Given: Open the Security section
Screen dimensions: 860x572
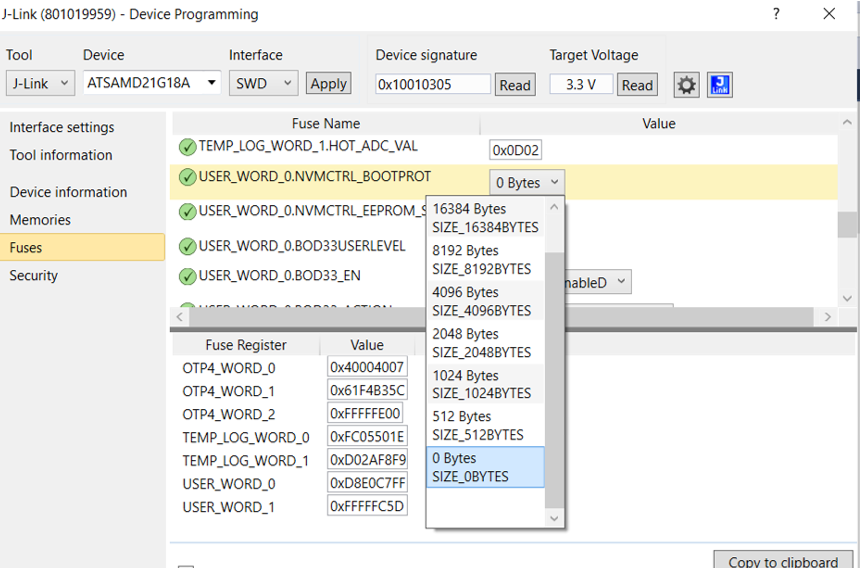Looking at the screenshot, I should [34, 276].
